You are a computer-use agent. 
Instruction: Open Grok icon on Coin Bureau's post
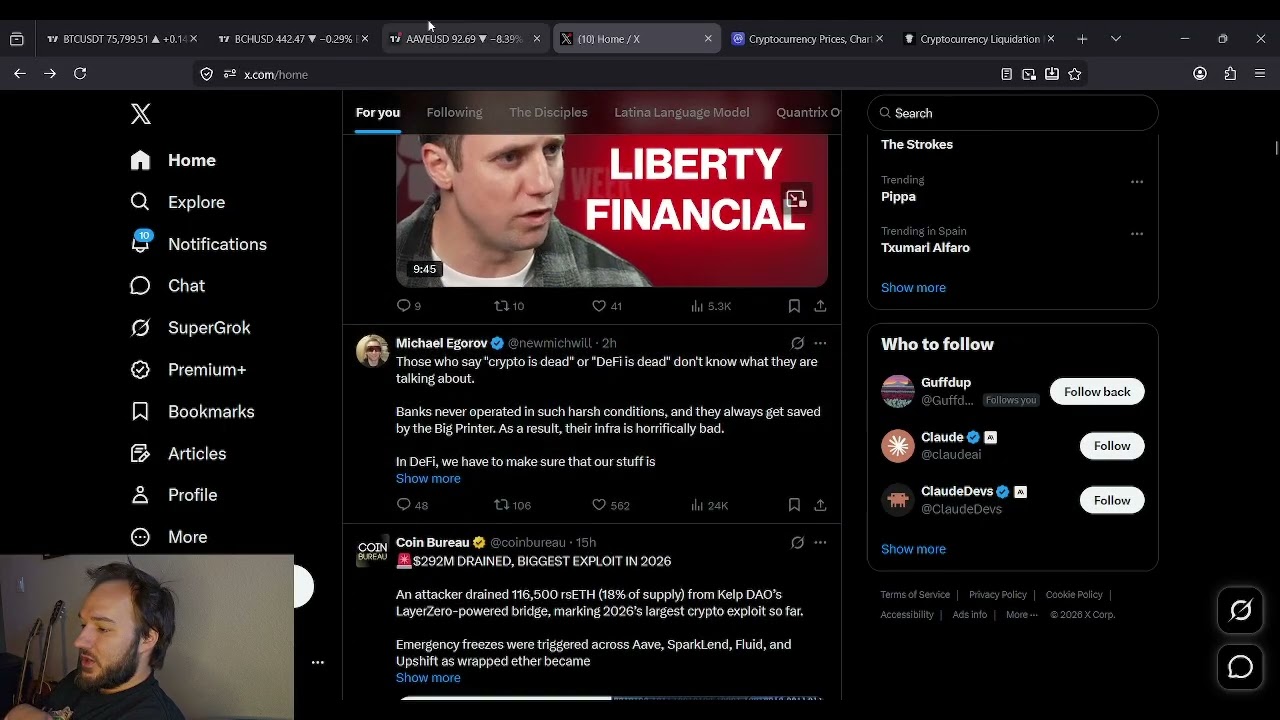click(x=797, y=542)
